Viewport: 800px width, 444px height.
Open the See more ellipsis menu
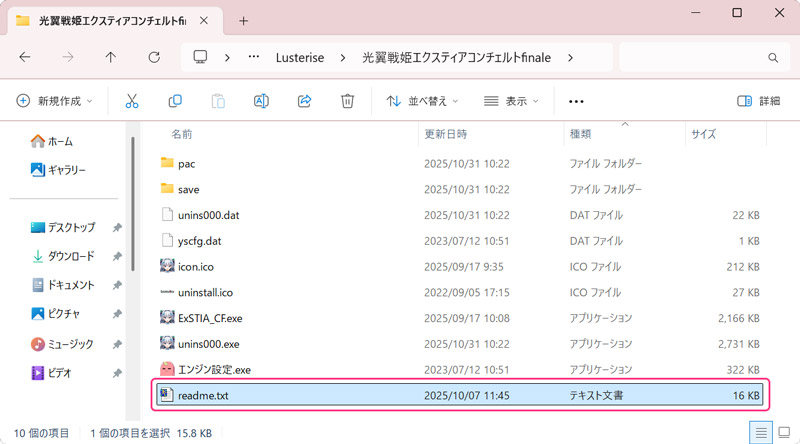point(576,101)
